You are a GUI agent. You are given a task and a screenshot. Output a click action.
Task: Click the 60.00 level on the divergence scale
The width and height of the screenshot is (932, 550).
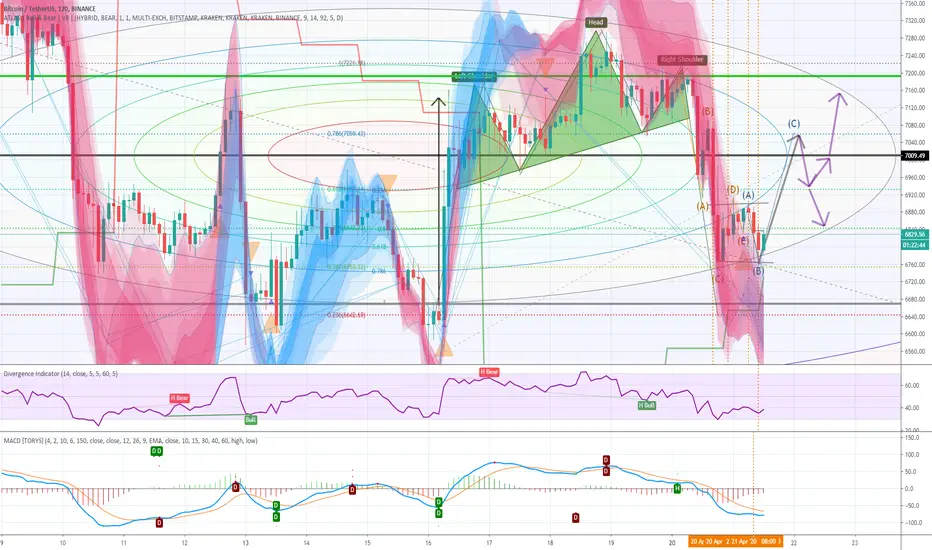click(x=912, y=385)
